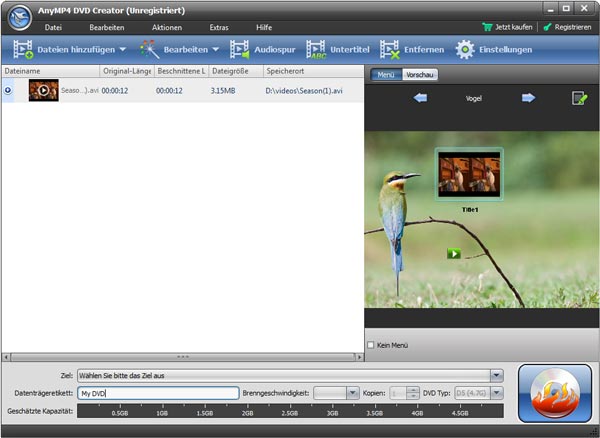Click the Jetzt kaufen cart link

pyautogui.click(x=507, y=27)
